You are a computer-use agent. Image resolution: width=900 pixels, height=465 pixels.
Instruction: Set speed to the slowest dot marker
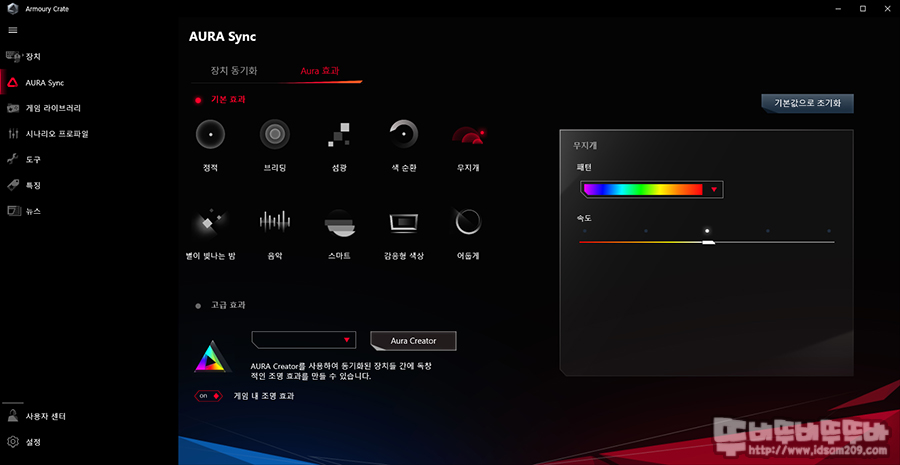tap(584, 231)
